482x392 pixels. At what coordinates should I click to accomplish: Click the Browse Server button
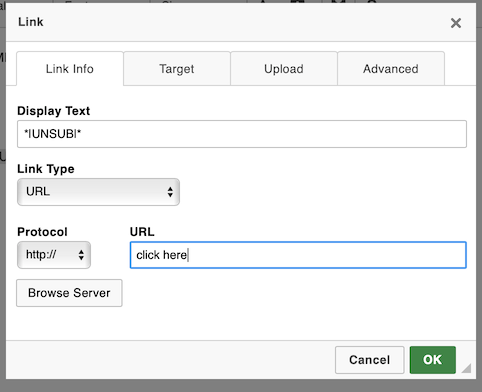point(69,293)
